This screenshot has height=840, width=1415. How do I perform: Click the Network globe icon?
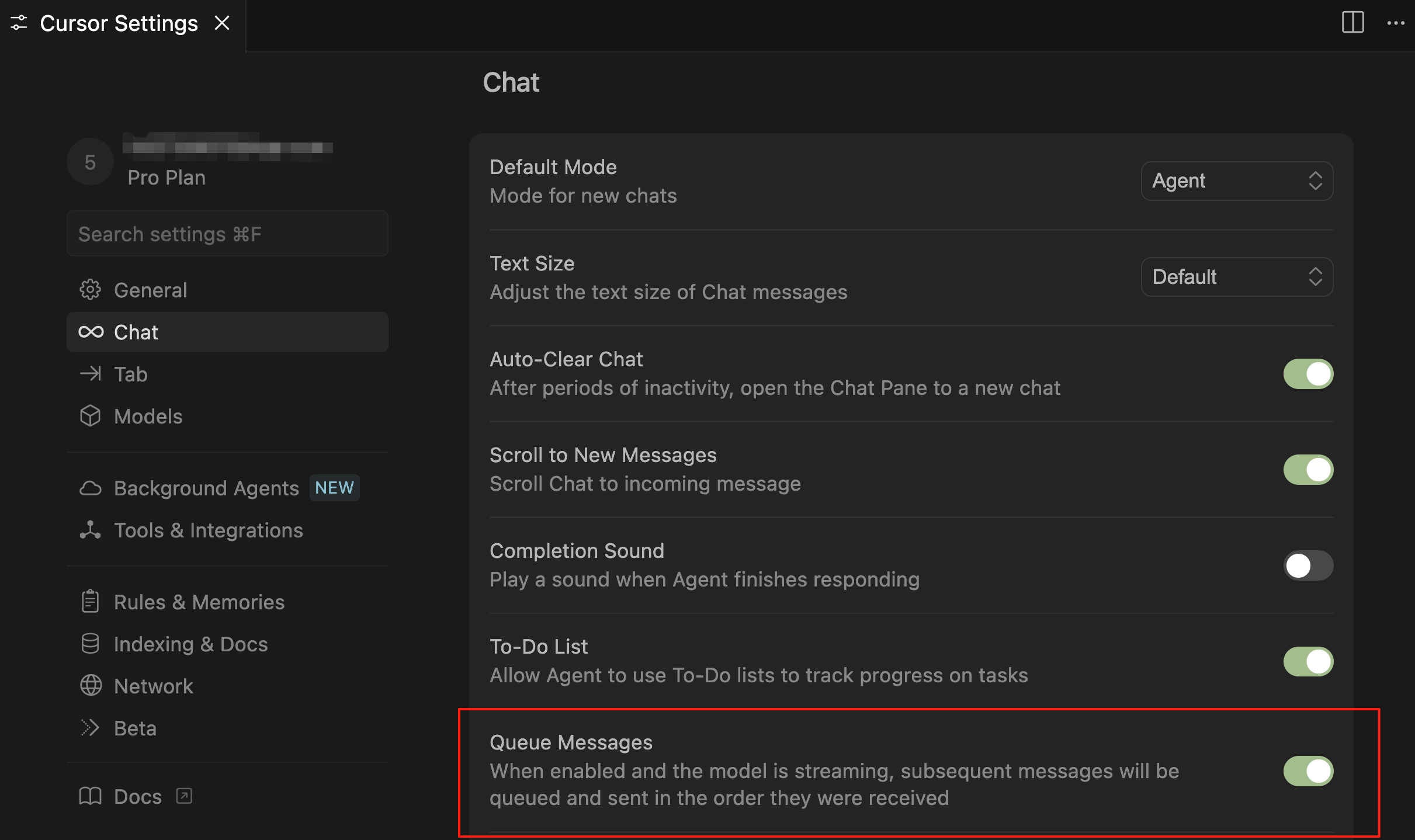90,686
